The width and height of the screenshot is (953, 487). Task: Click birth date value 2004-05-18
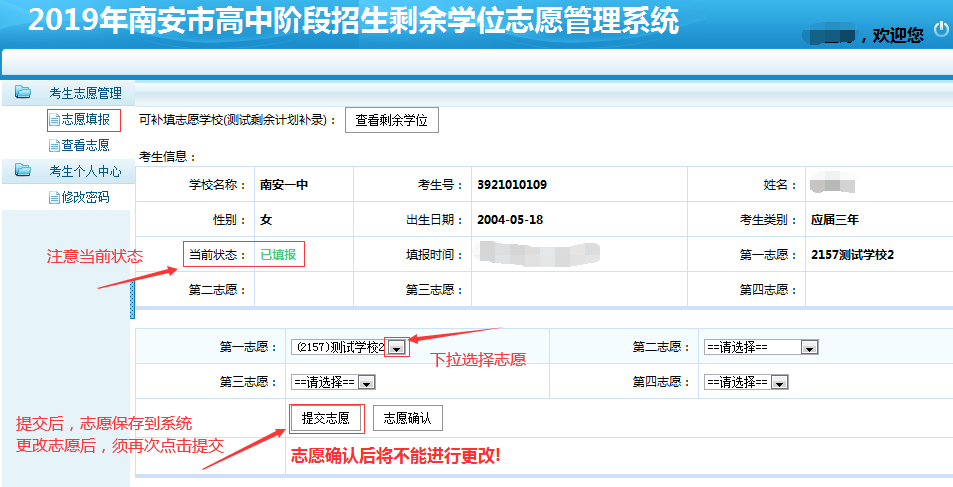pos(510,220)
